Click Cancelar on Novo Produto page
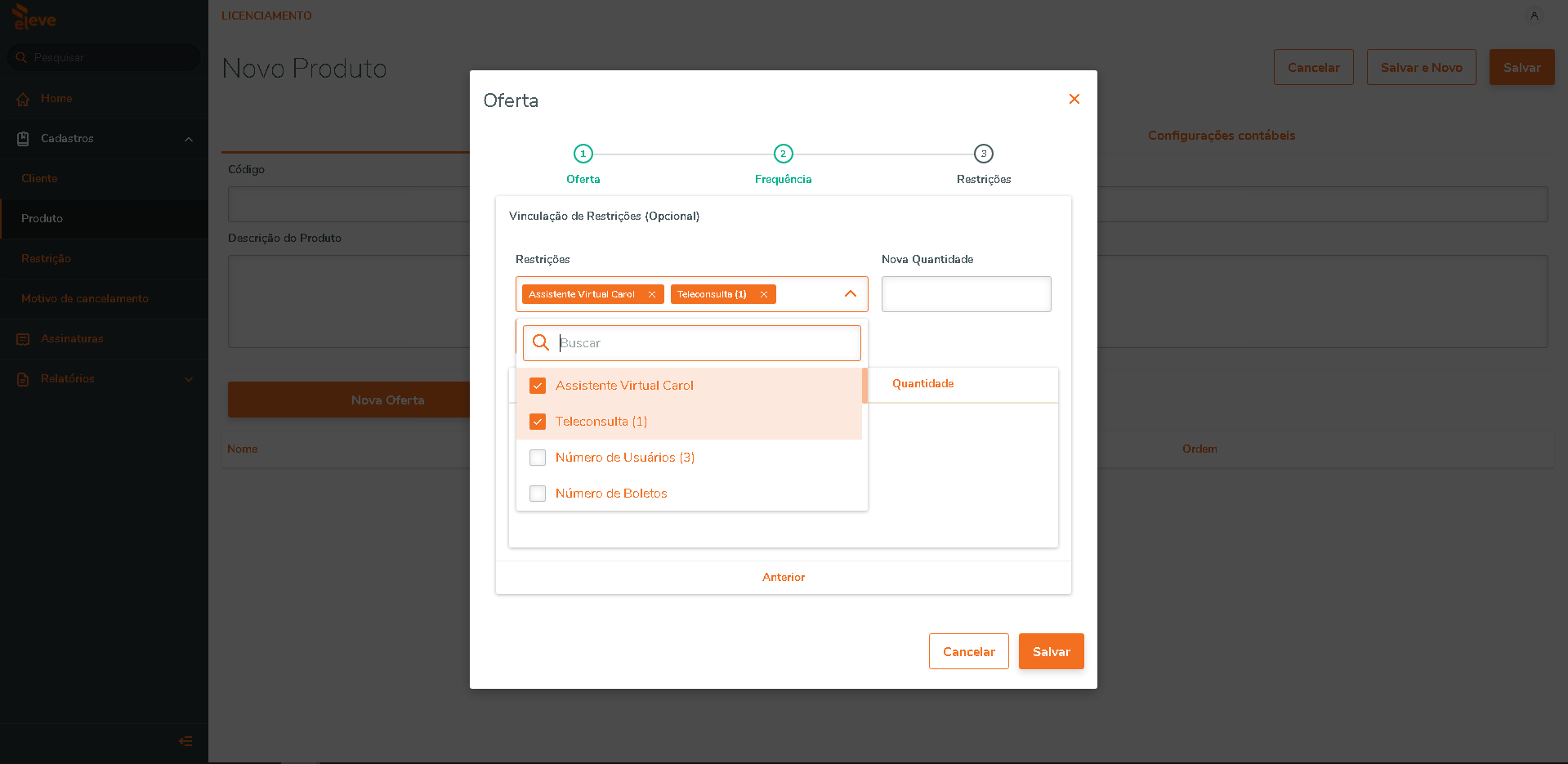Image resolution: width=1568 pixels, height=764 pixels. point(1314,67)
